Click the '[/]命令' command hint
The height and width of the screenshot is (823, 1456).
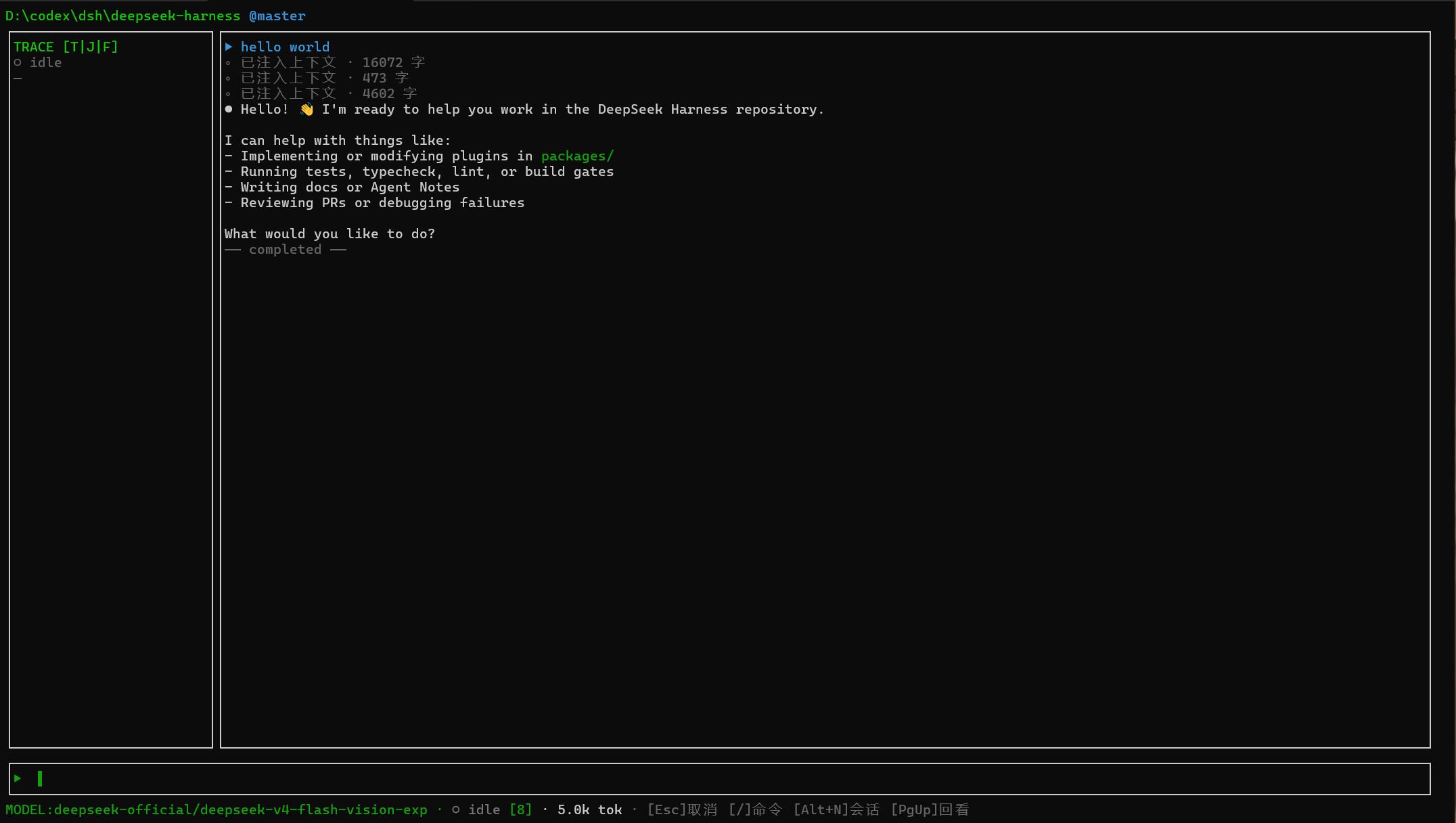755,809
